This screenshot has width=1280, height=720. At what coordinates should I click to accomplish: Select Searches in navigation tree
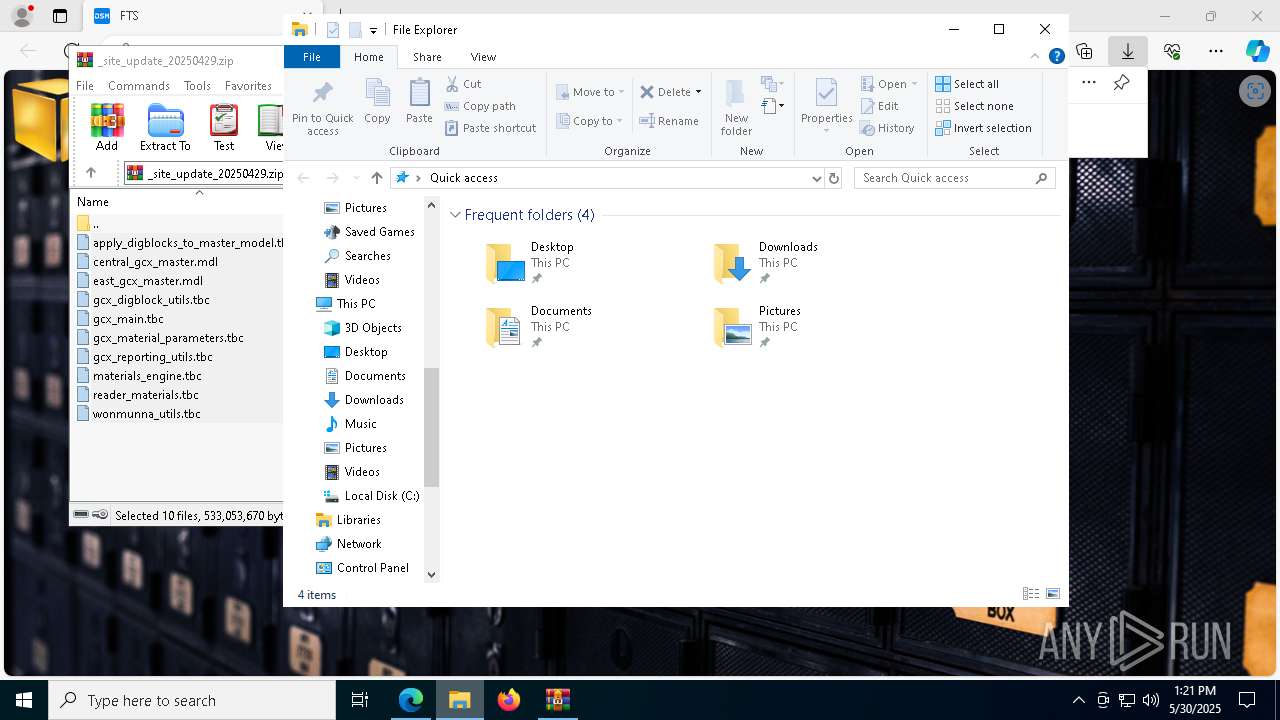tap(356, 256)
